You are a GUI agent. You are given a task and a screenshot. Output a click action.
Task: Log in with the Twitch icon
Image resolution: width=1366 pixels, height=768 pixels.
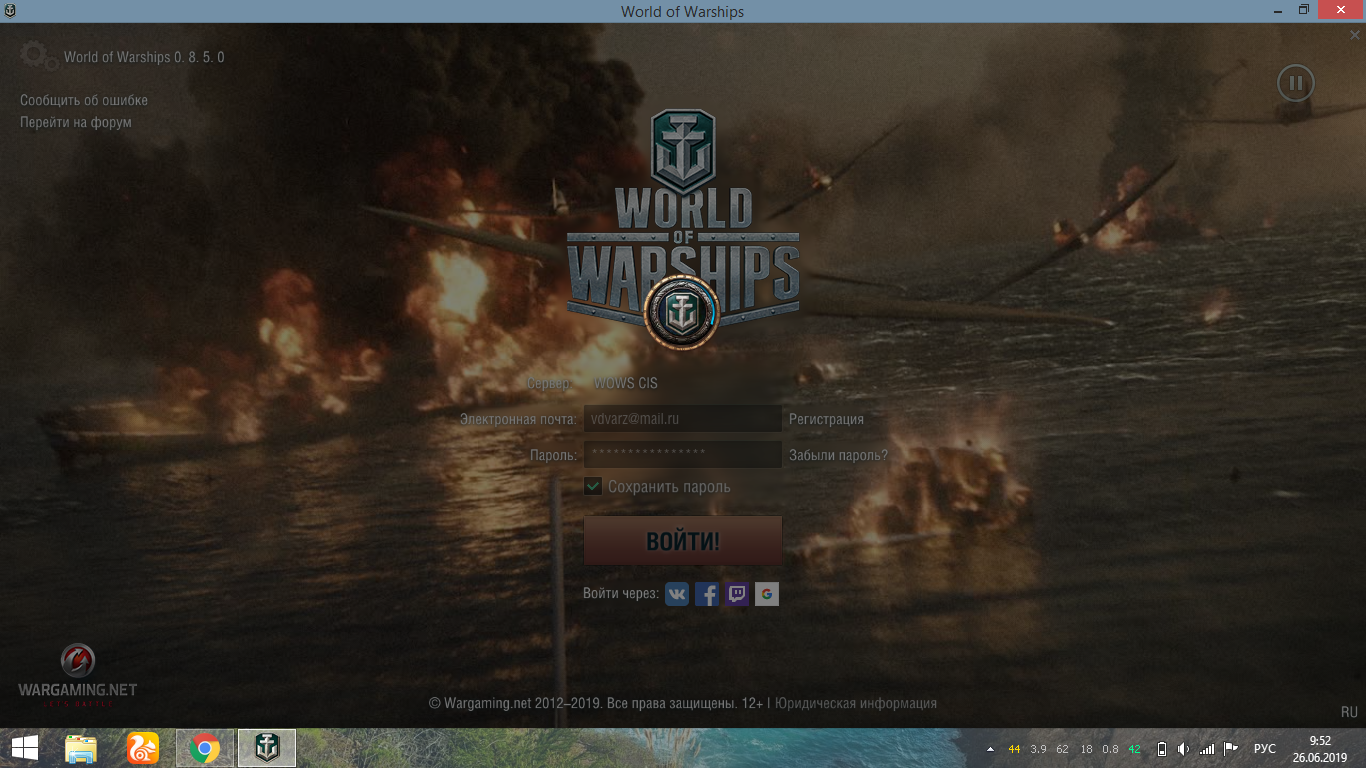737,594
